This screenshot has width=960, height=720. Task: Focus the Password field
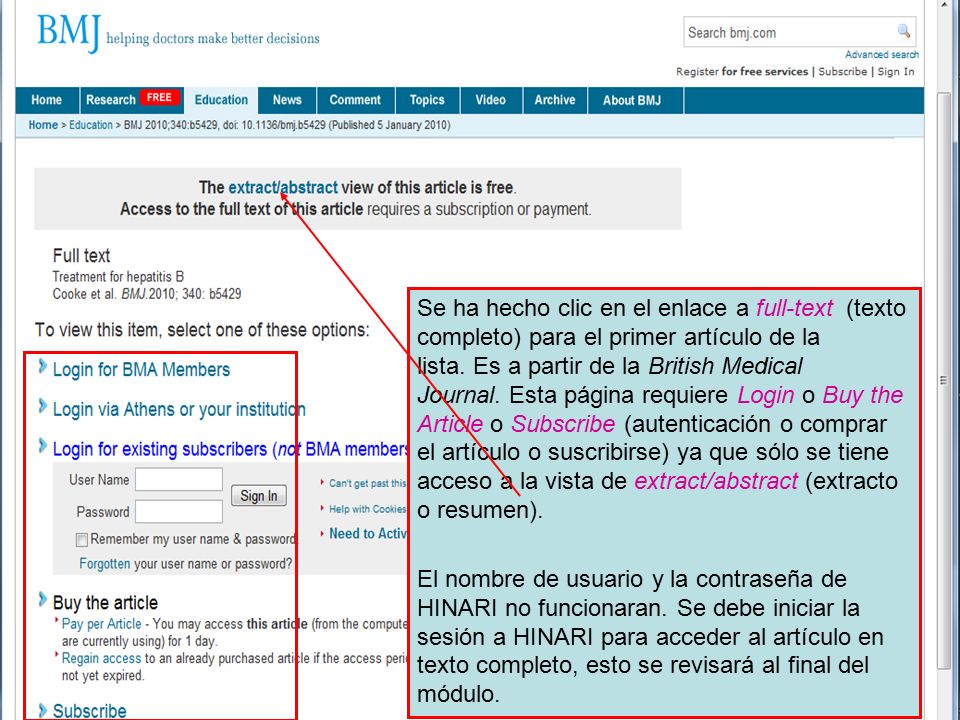click(179, 511)
